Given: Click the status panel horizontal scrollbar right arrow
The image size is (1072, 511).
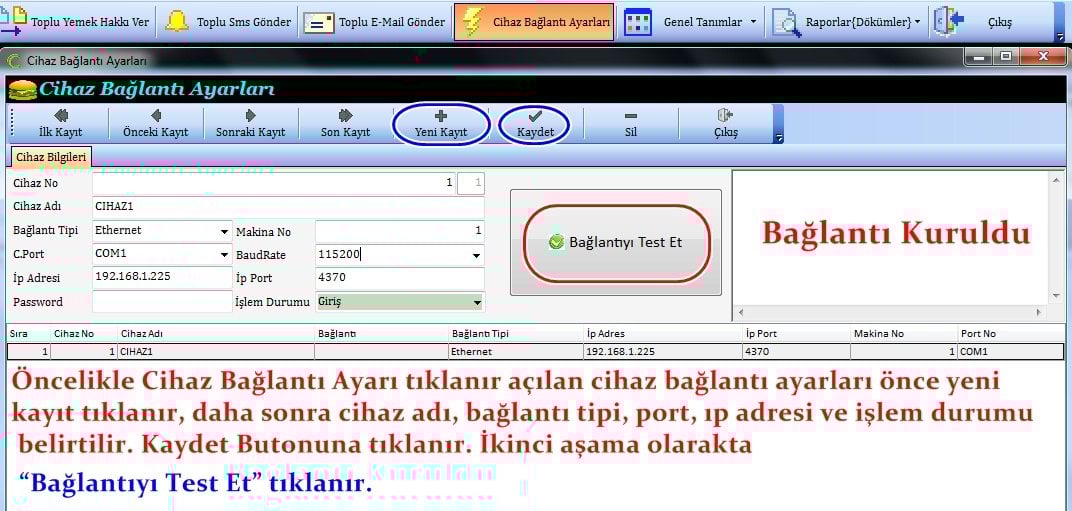Looking at the screenshot, I should [1038, 312].
